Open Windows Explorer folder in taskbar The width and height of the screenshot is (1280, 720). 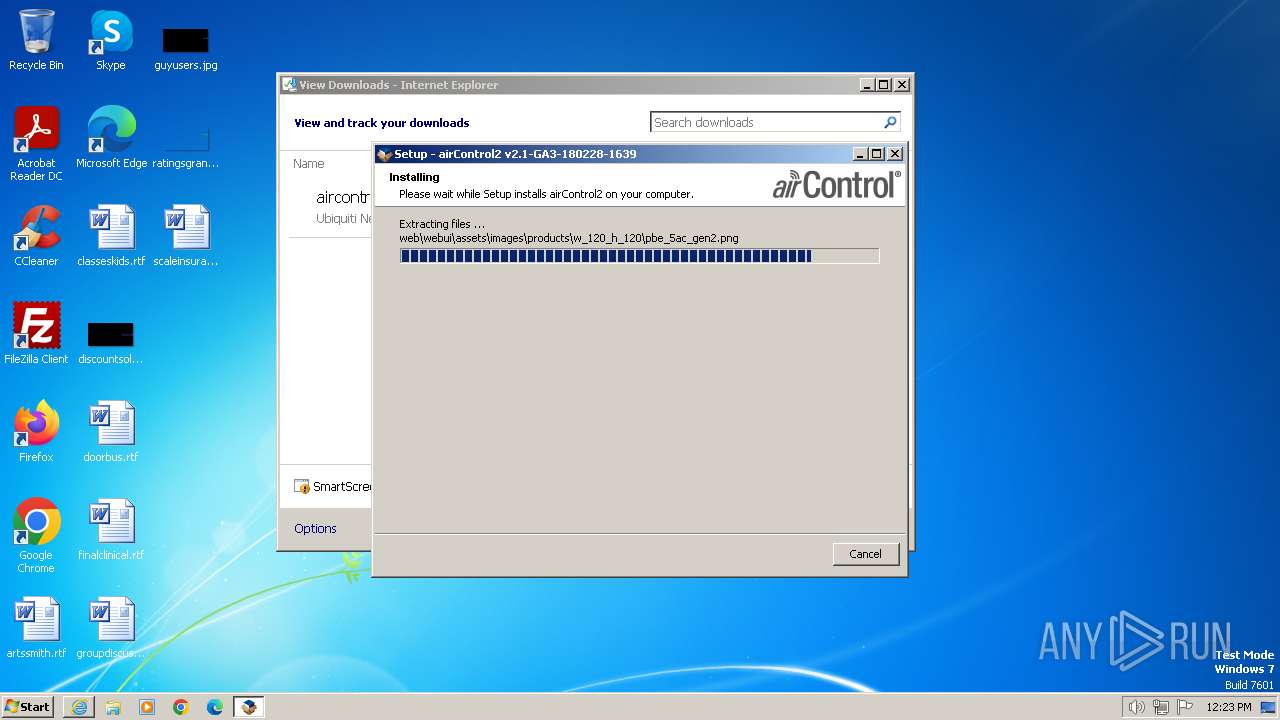pyautogui.click(x=113, y=707)
